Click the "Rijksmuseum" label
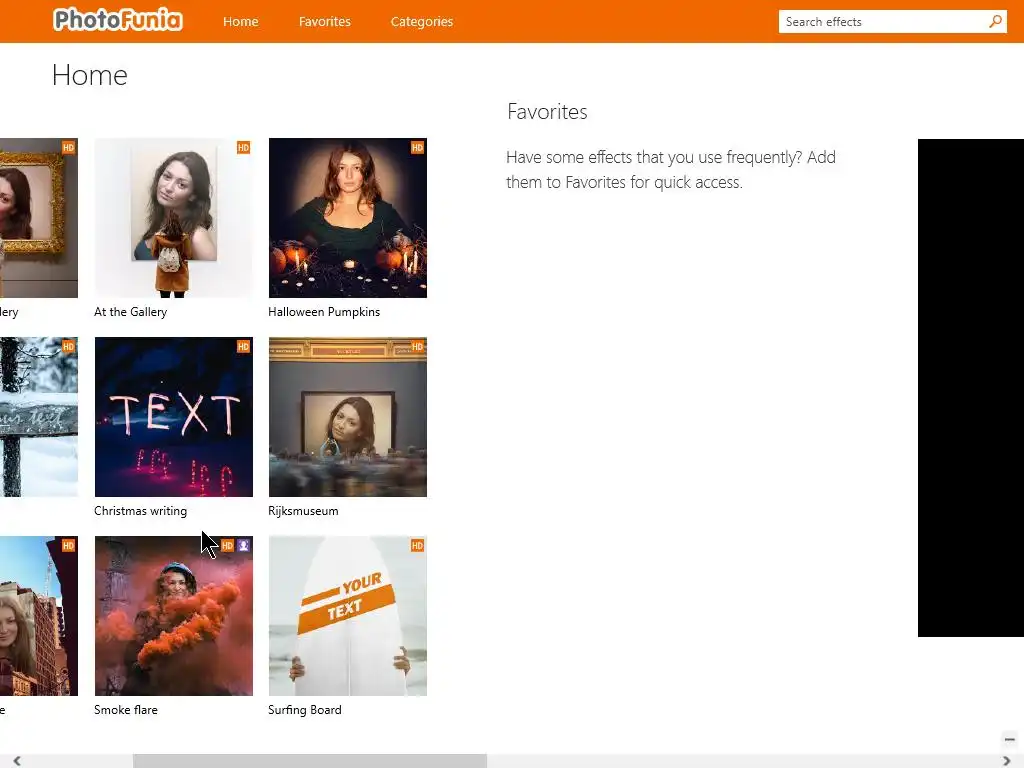The height and width of the screenshot is (768, 1024). pos(303,511)
